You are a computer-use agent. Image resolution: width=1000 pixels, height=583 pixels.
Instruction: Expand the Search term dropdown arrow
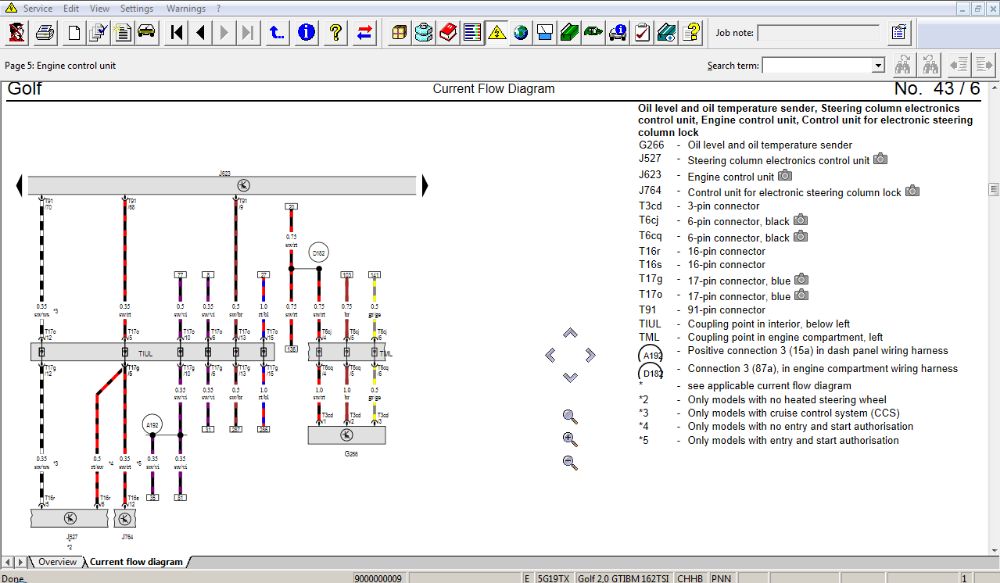click(878, 66)
